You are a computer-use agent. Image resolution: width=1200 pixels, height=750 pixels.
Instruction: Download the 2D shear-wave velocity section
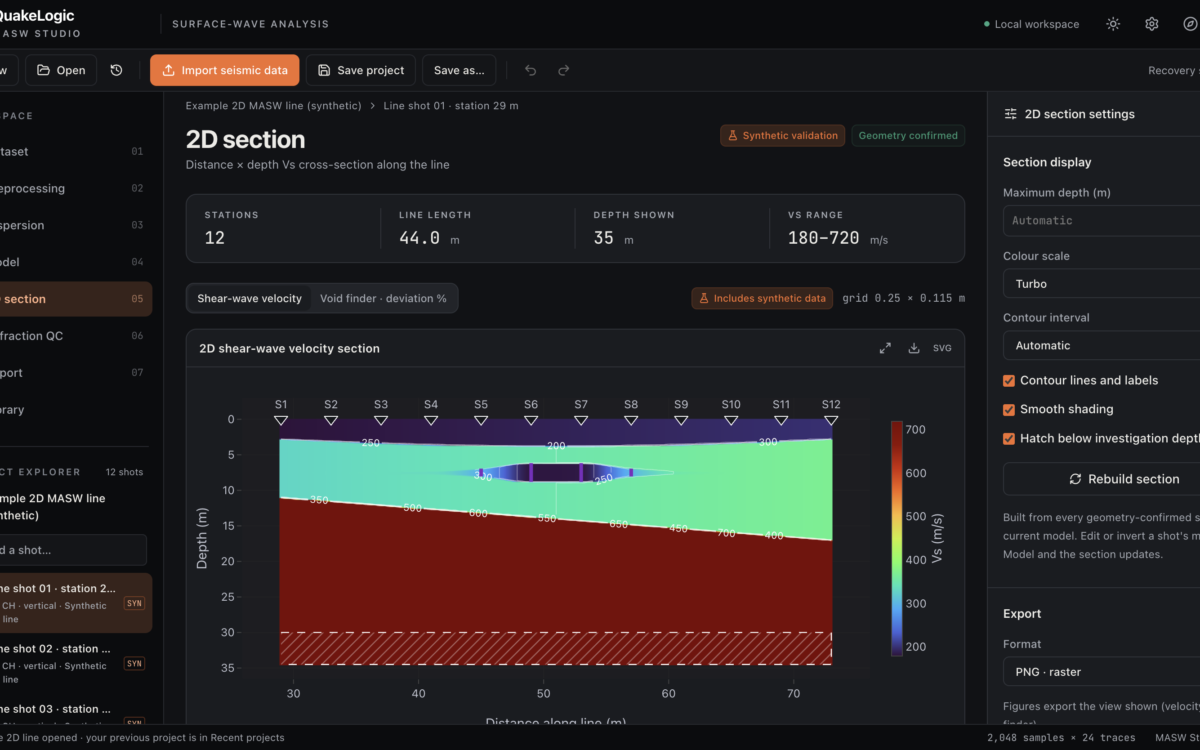pyautogui.click(x=914, y=348)
